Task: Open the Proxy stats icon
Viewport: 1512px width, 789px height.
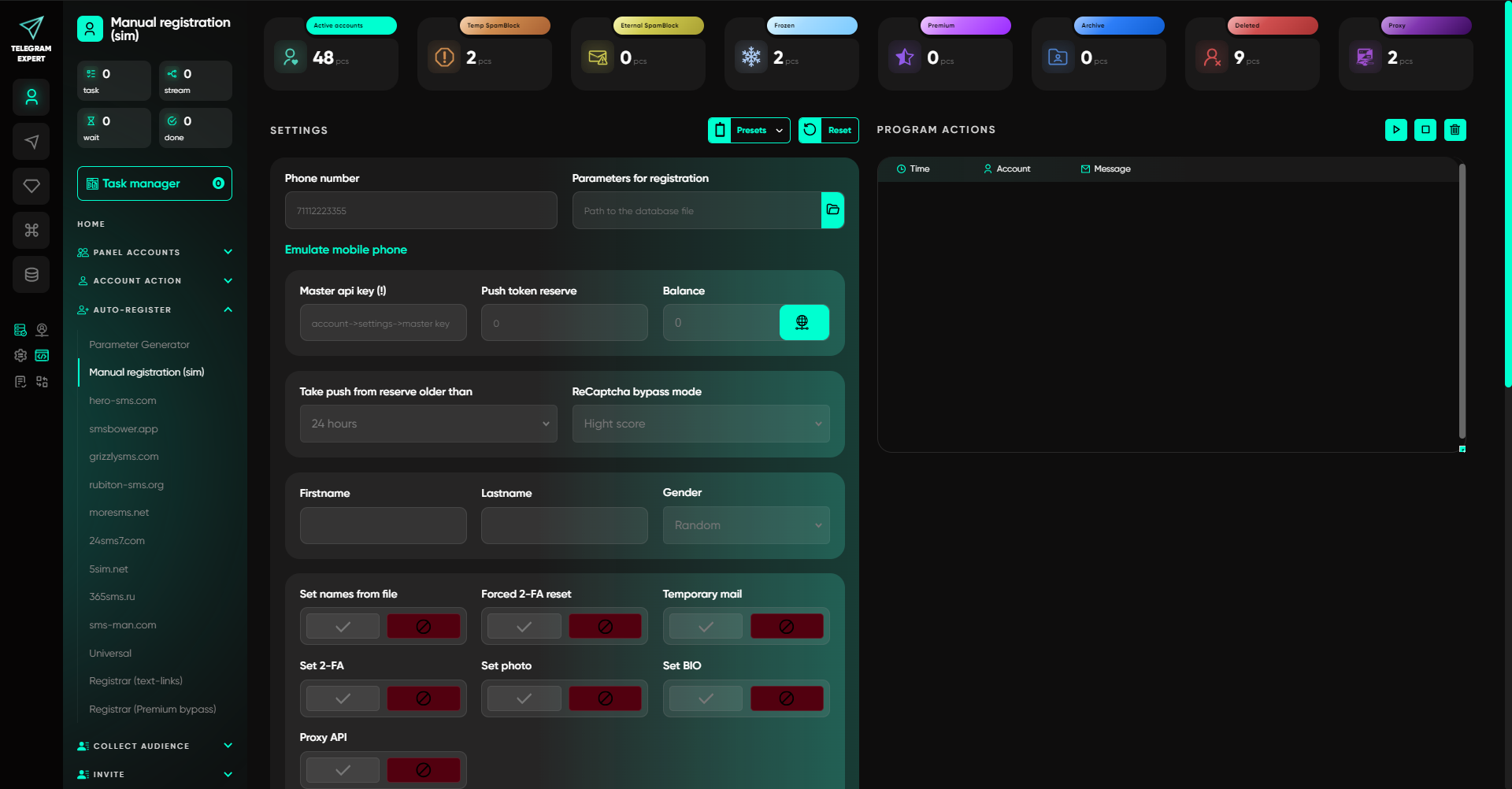Action: click(x=1366, y=57)
